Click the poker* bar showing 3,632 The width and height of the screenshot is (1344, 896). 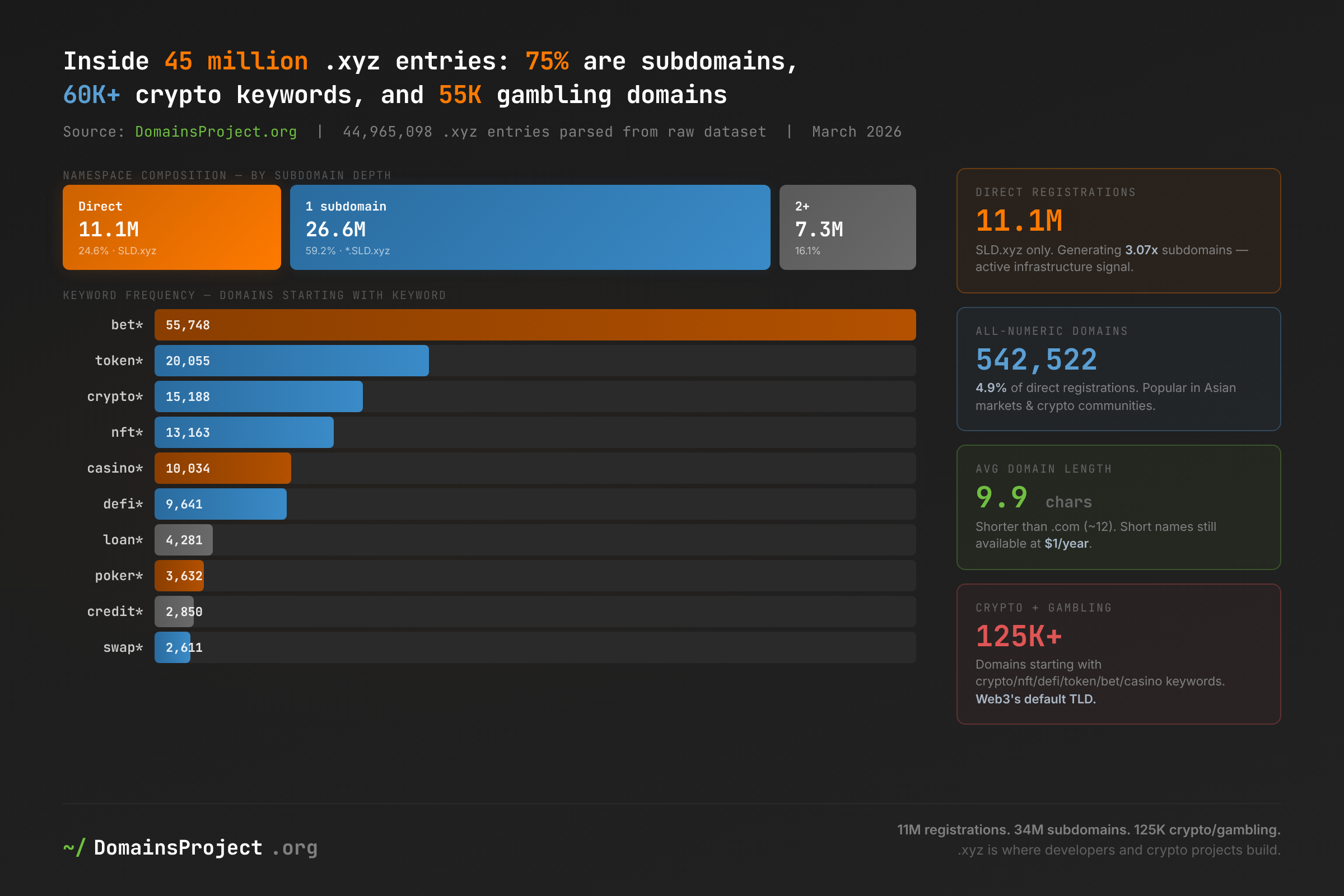coord(179,576)
